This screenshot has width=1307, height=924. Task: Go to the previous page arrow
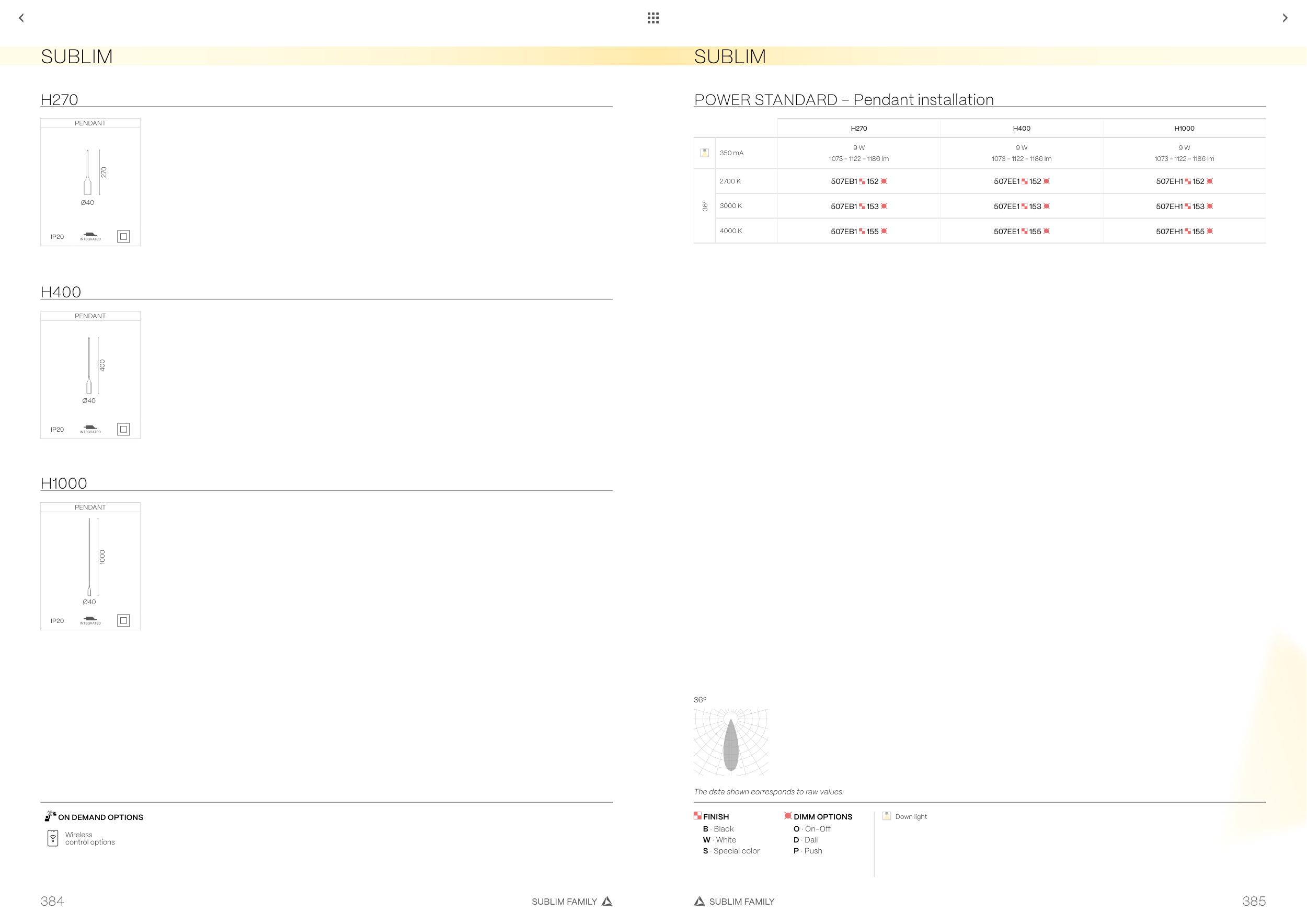pos(21,18)
